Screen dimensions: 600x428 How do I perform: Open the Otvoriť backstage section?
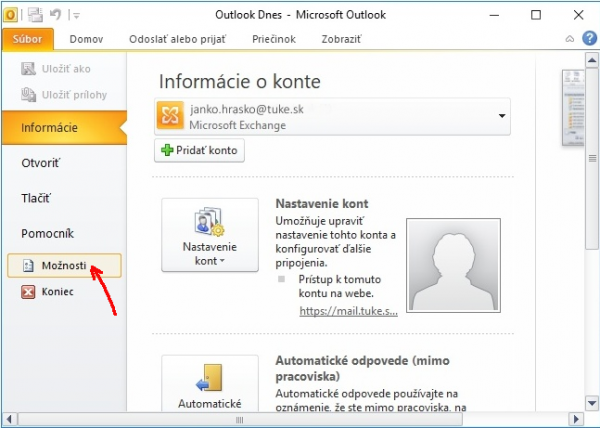[x=41, y=163]
